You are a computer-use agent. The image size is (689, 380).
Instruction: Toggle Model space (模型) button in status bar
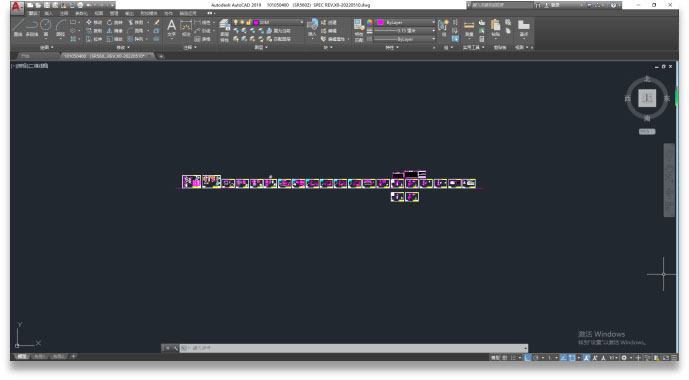[495, 358]
